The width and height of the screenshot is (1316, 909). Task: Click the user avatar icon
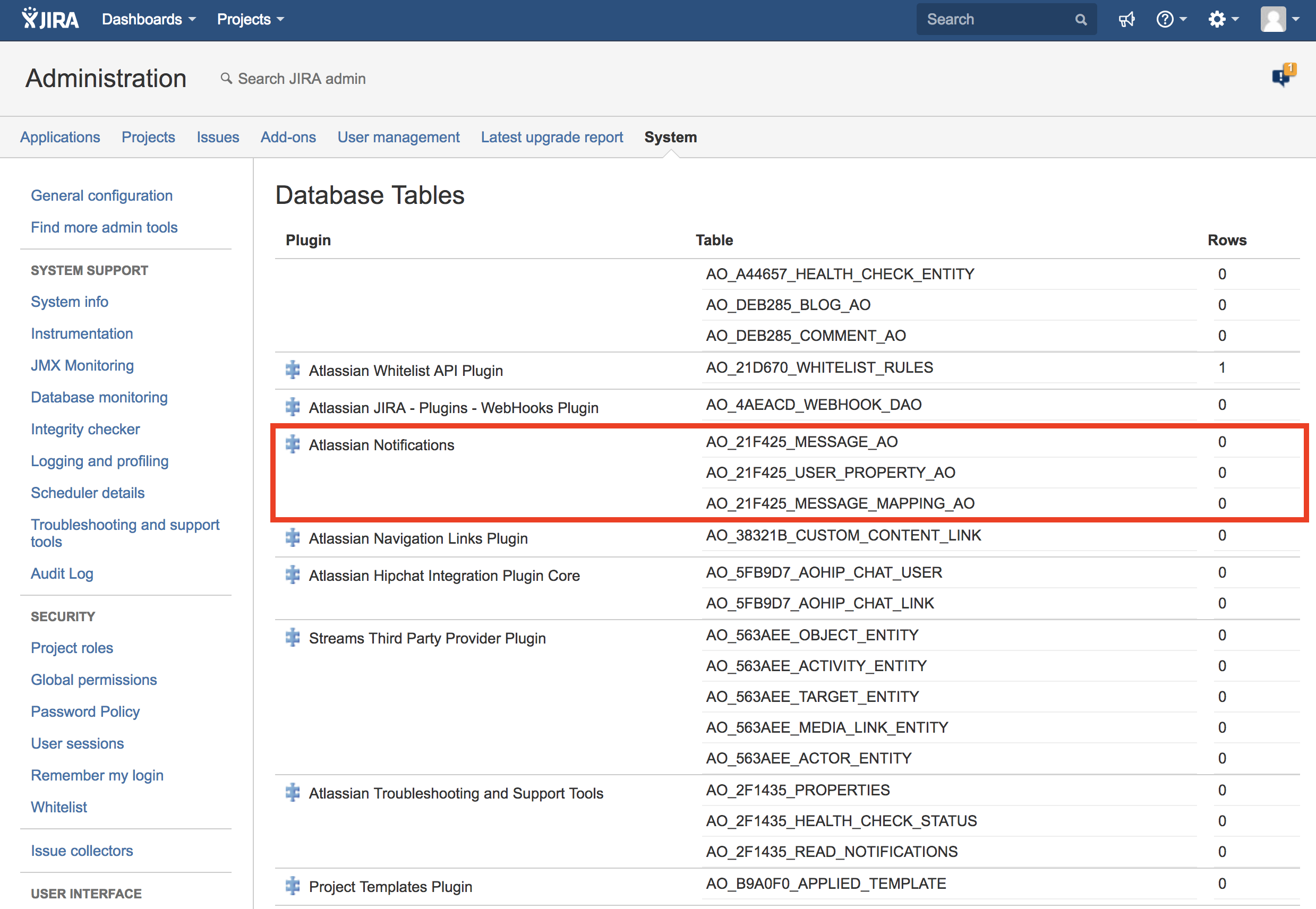[1274, 19]
